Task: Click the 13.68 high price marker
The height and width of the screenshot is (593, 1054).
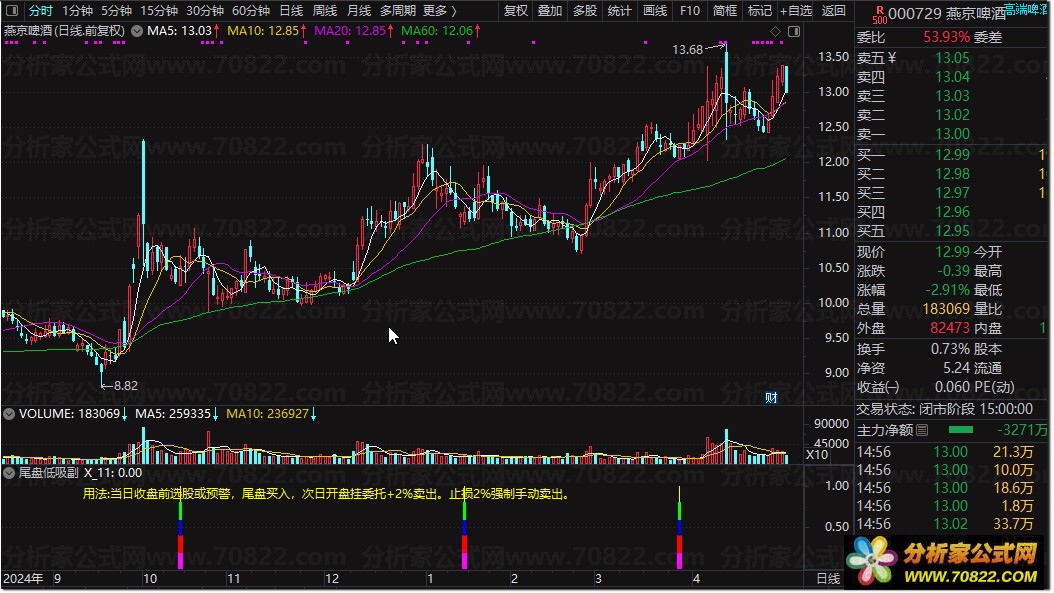Action: [688, 50]
